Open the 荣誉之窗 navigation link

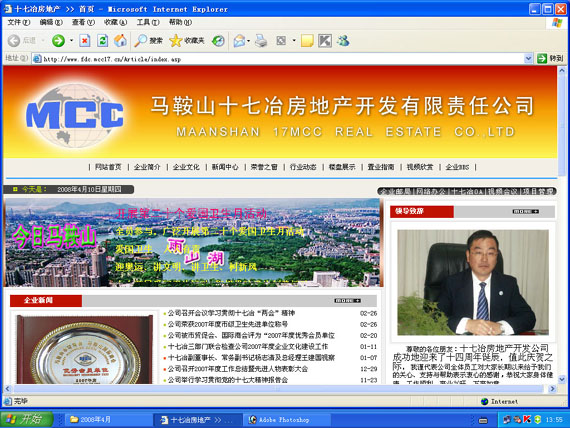click(264, 167)
